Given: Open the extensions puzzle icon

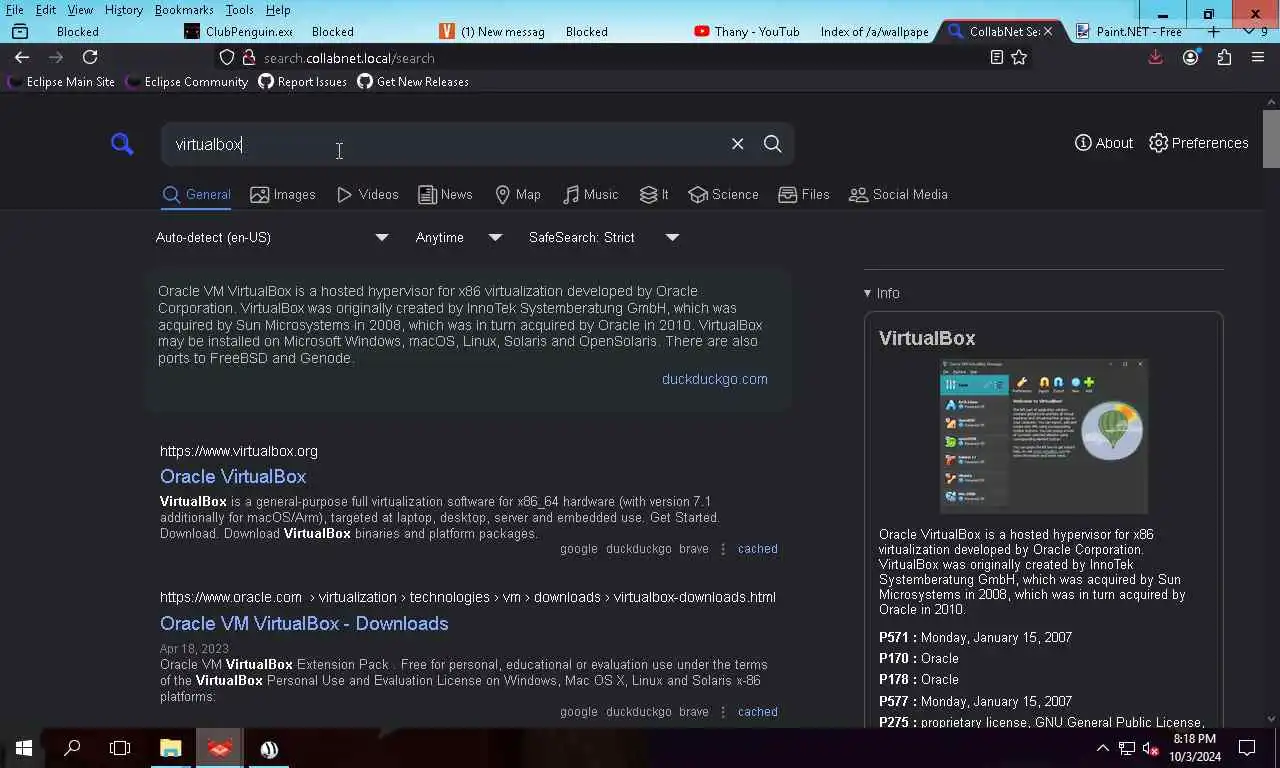Looking at the screenshot, I should point(1224,57).
